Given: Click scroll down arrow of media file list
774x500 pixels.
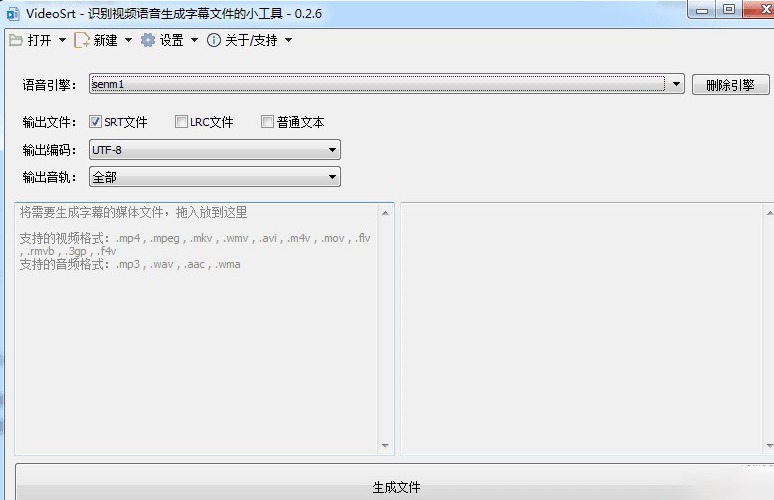Looking at the screenshot, I should (x=386, y=446).
